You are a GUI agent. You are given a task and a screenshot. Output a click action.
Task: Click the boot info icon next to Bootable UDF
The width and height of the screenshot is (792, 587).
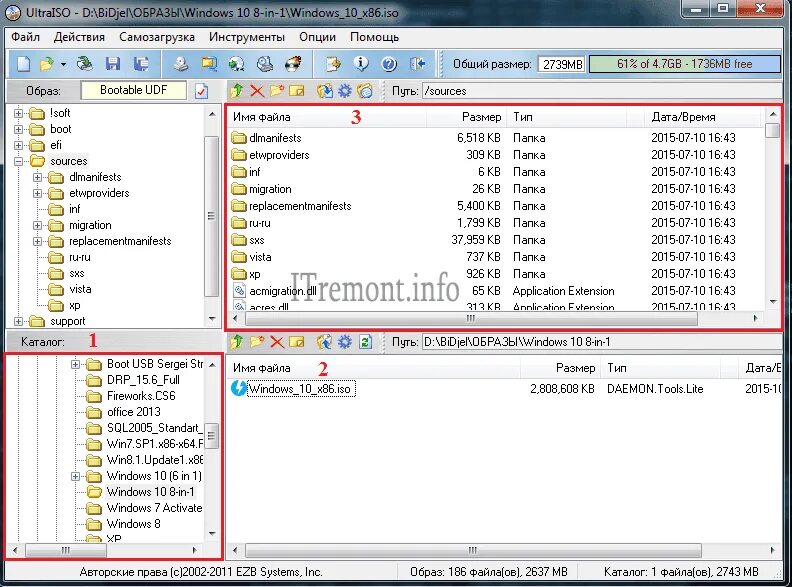201,91
